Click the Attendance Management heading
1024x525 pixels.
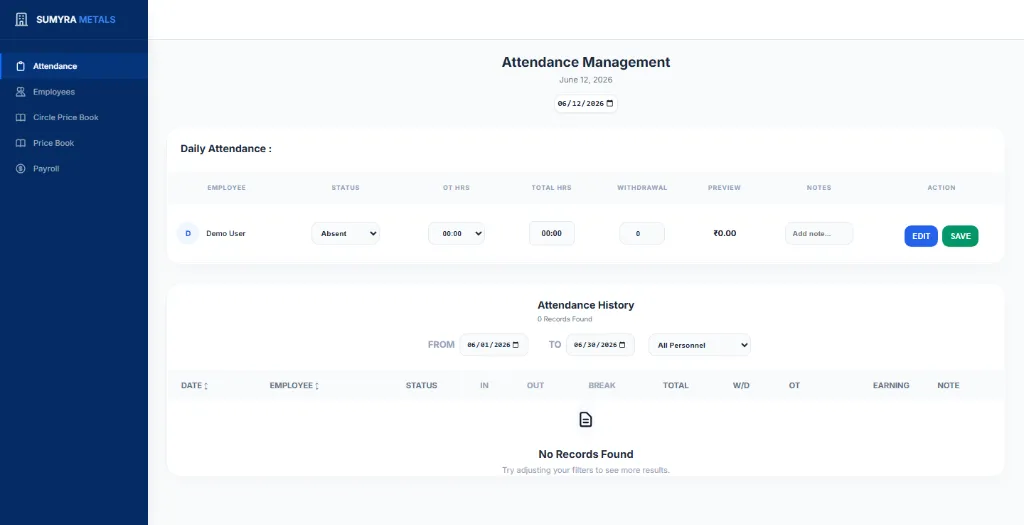[586, 62]
